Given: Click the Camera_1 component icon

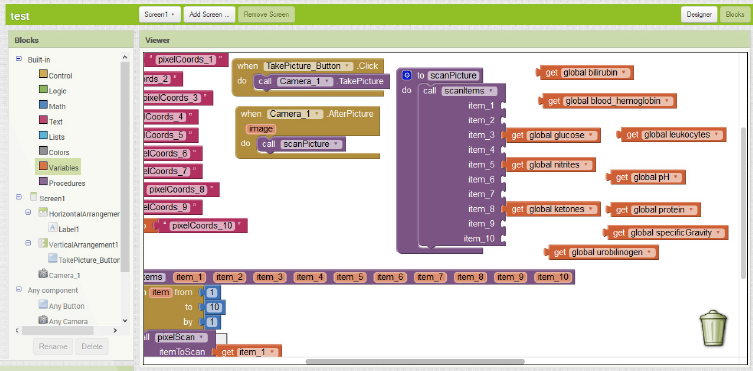Looking at the screenshot, I should tap(43, 275).
